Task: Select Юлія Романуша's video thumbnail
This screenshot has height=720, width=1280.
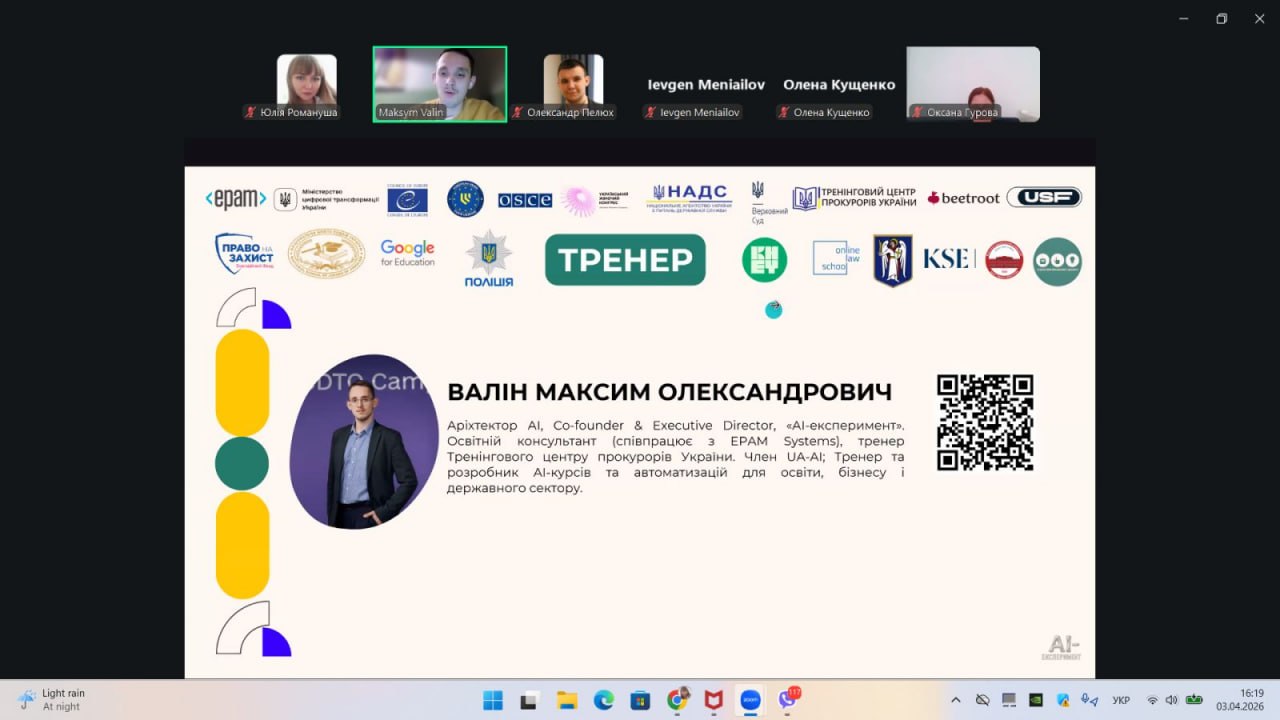Action: (306, 85)
